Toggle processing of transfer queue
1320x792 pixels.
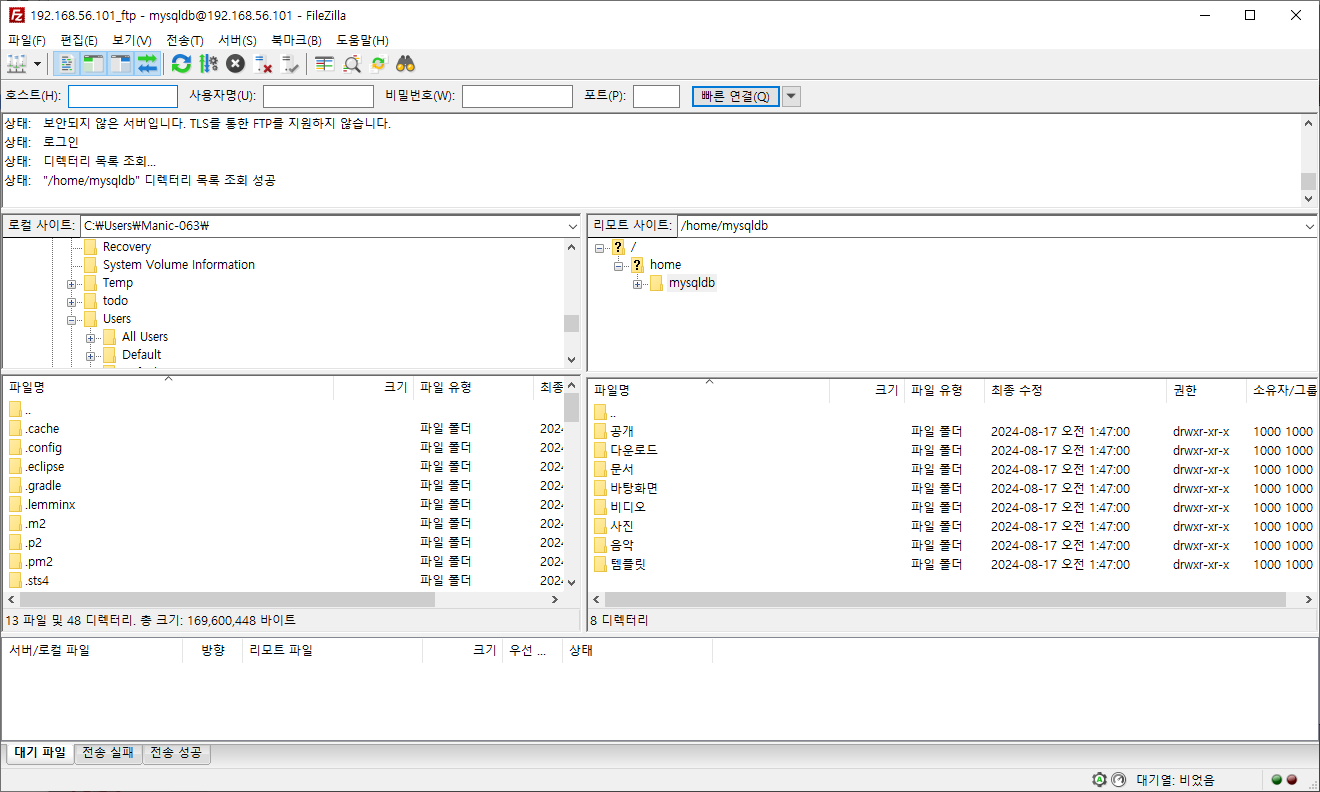[x=208, y=64]
